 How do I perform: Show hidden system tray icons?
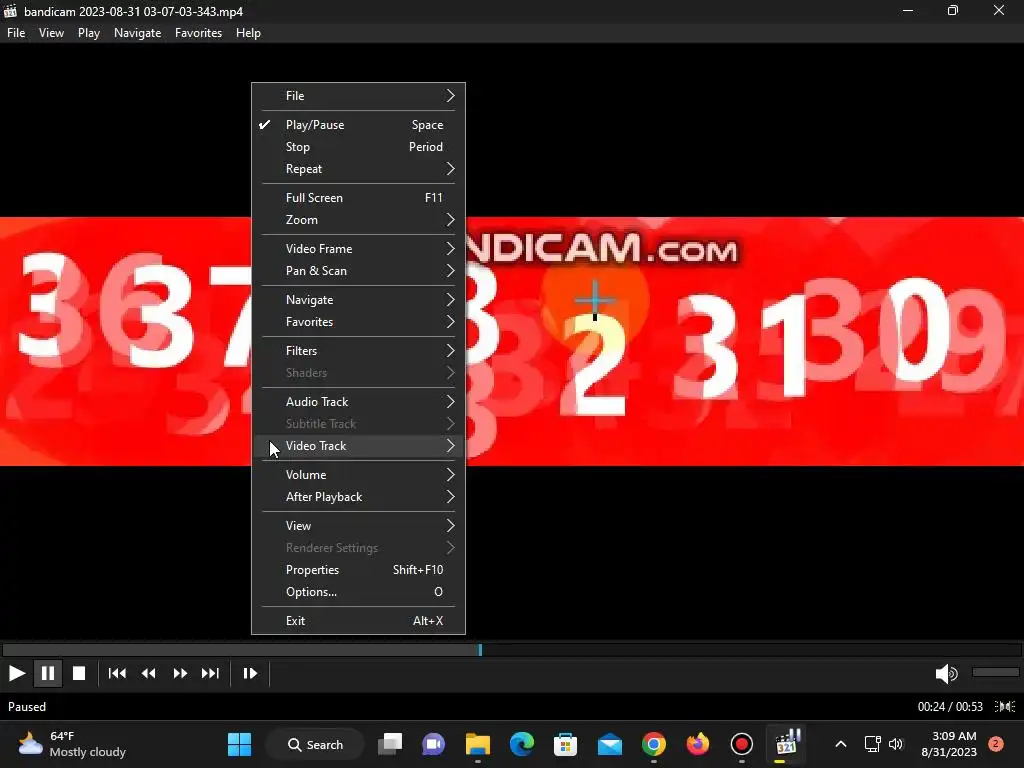pos(841,744)
